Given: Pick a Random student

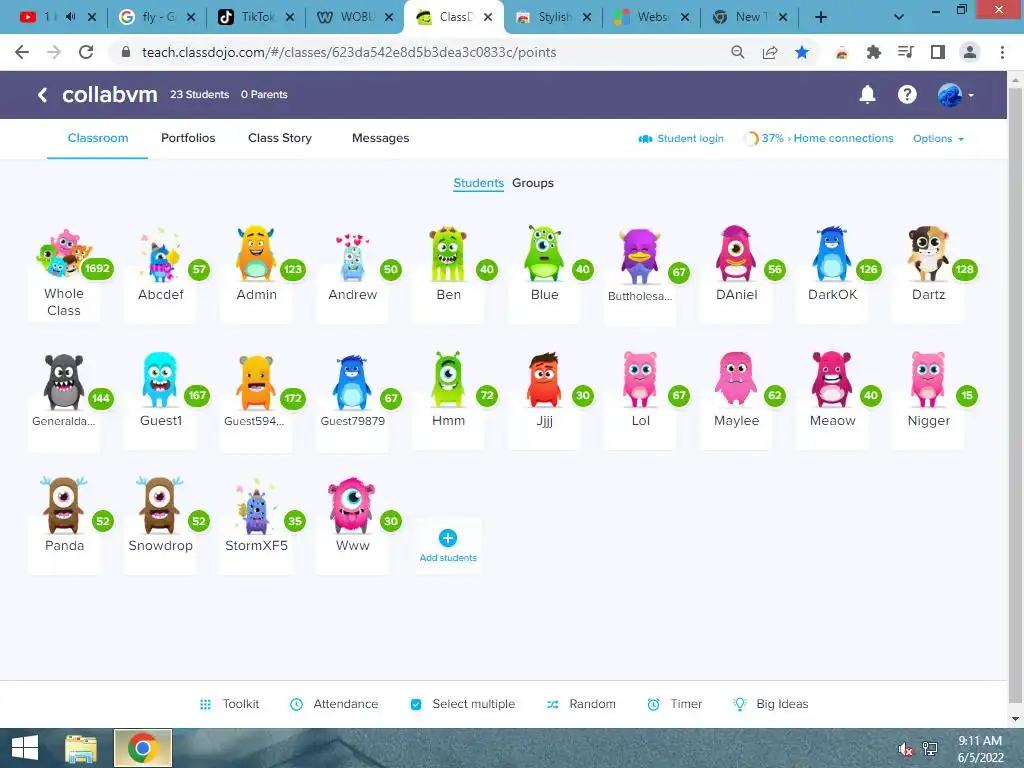Looking at the screenshot, I should 581,704.
